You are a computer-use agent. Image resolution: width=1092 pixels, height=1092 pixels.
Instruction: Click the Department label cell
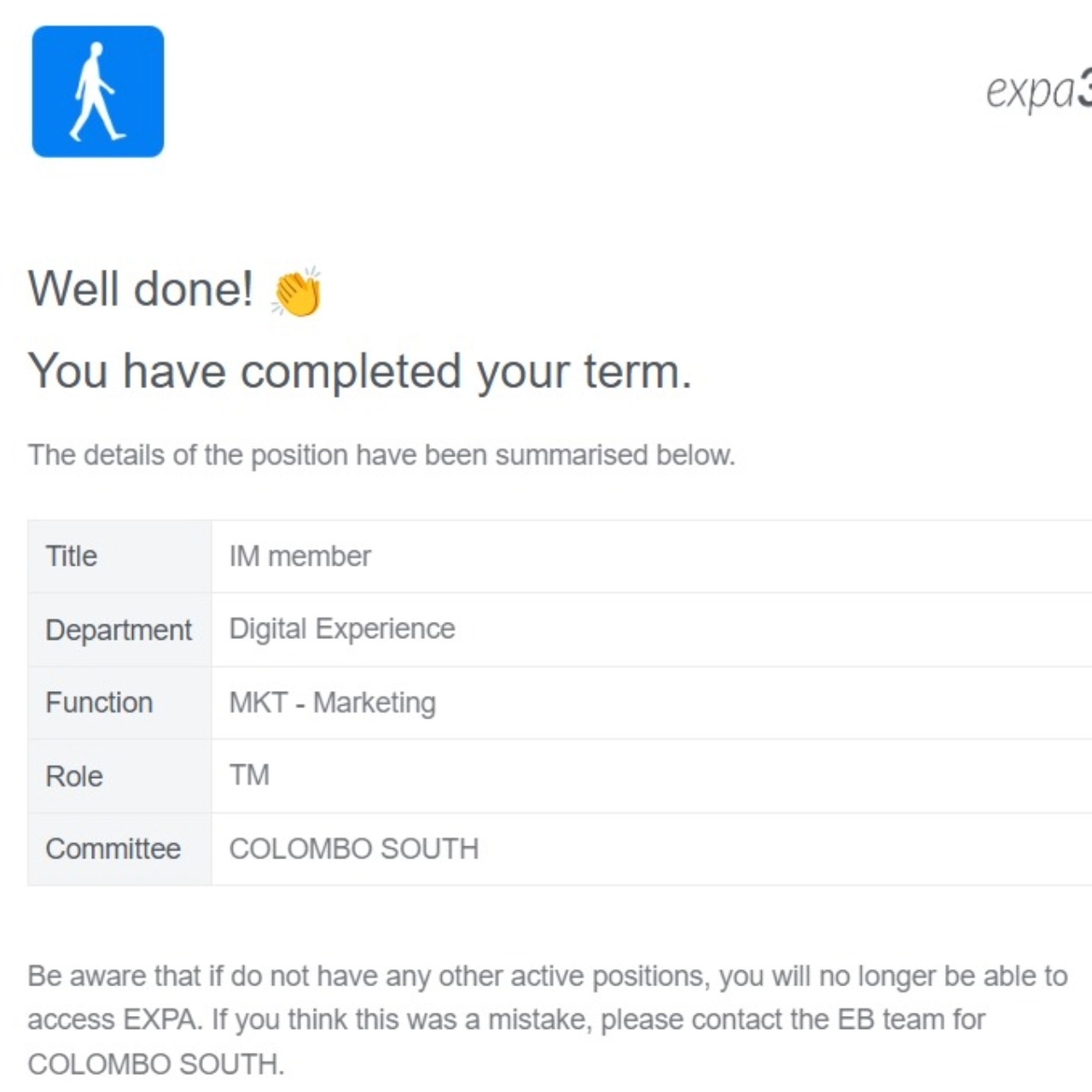119,630
